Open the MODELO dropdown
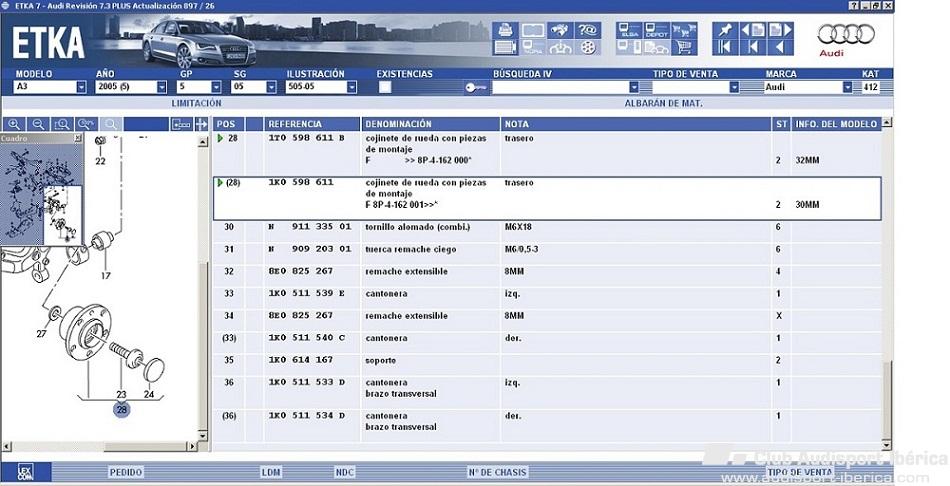Screen dimensions: 950x486 [81, 87]
